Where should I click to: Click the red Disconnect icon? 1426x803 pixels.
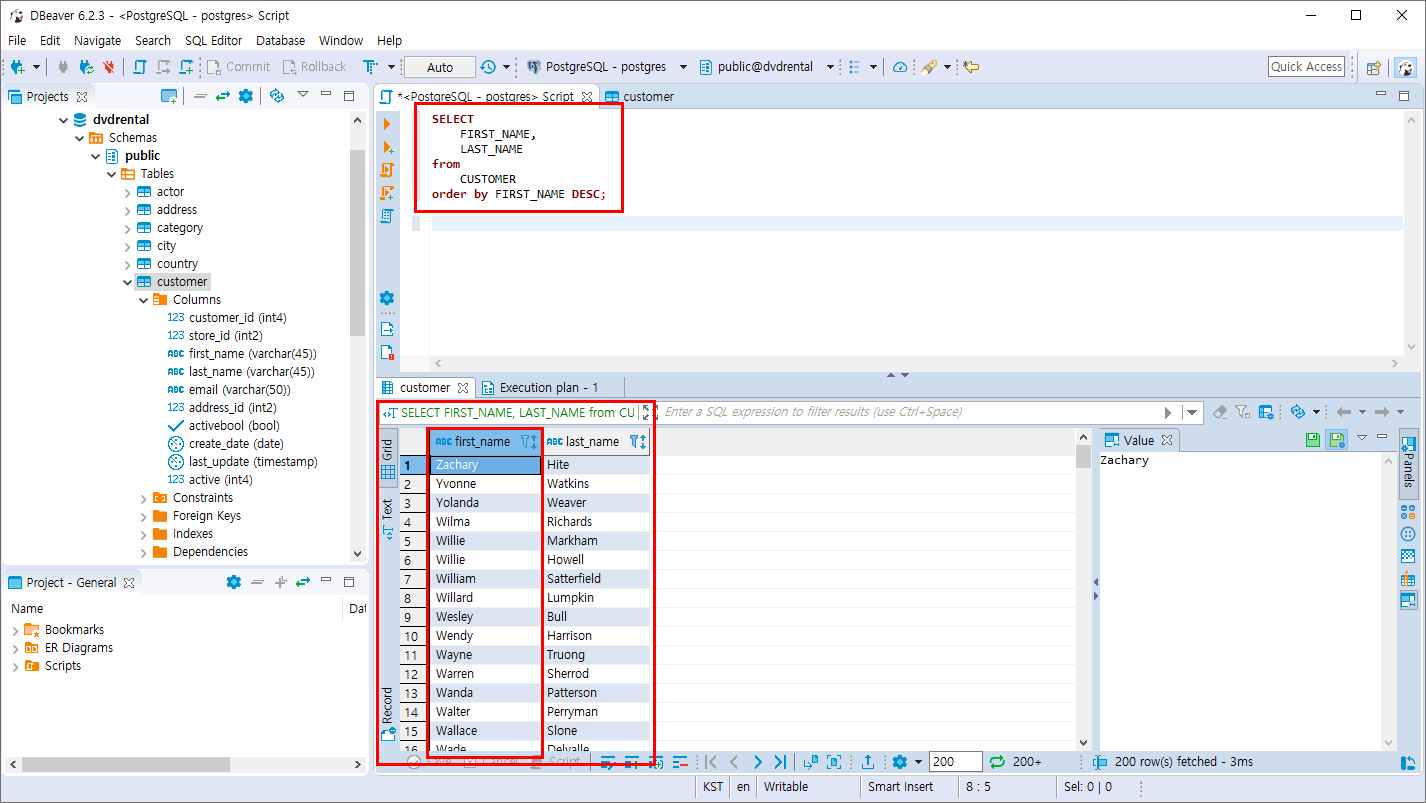[108, 67]
